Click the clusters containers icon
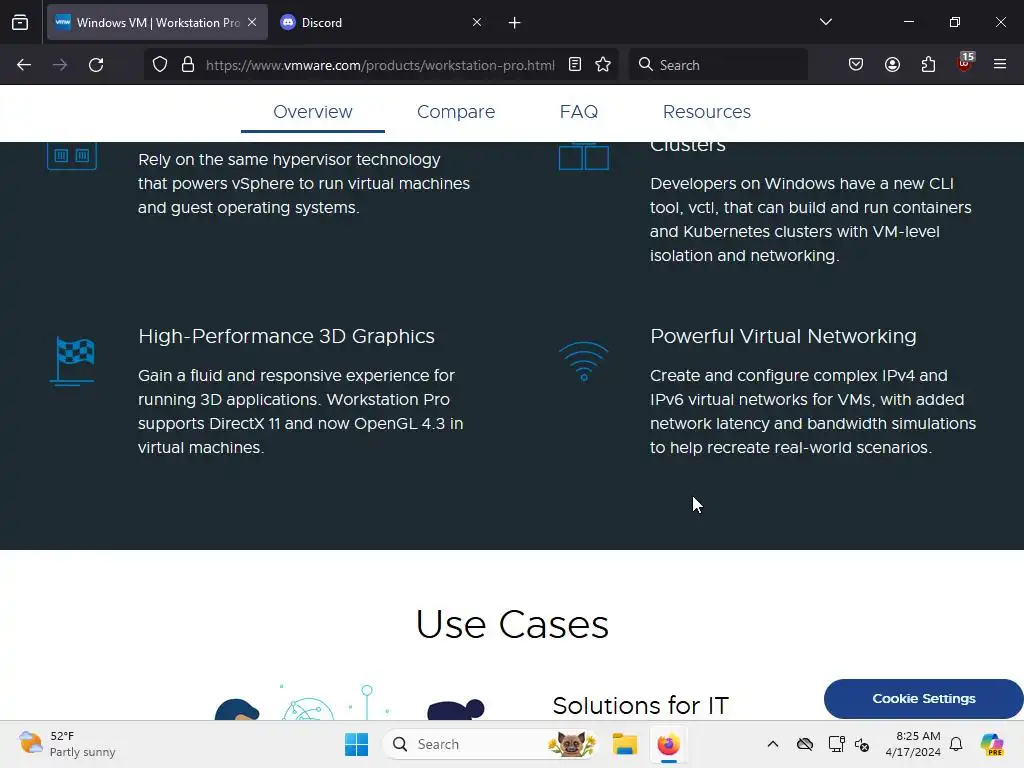1024x768 pixels. tap(584, 156)
